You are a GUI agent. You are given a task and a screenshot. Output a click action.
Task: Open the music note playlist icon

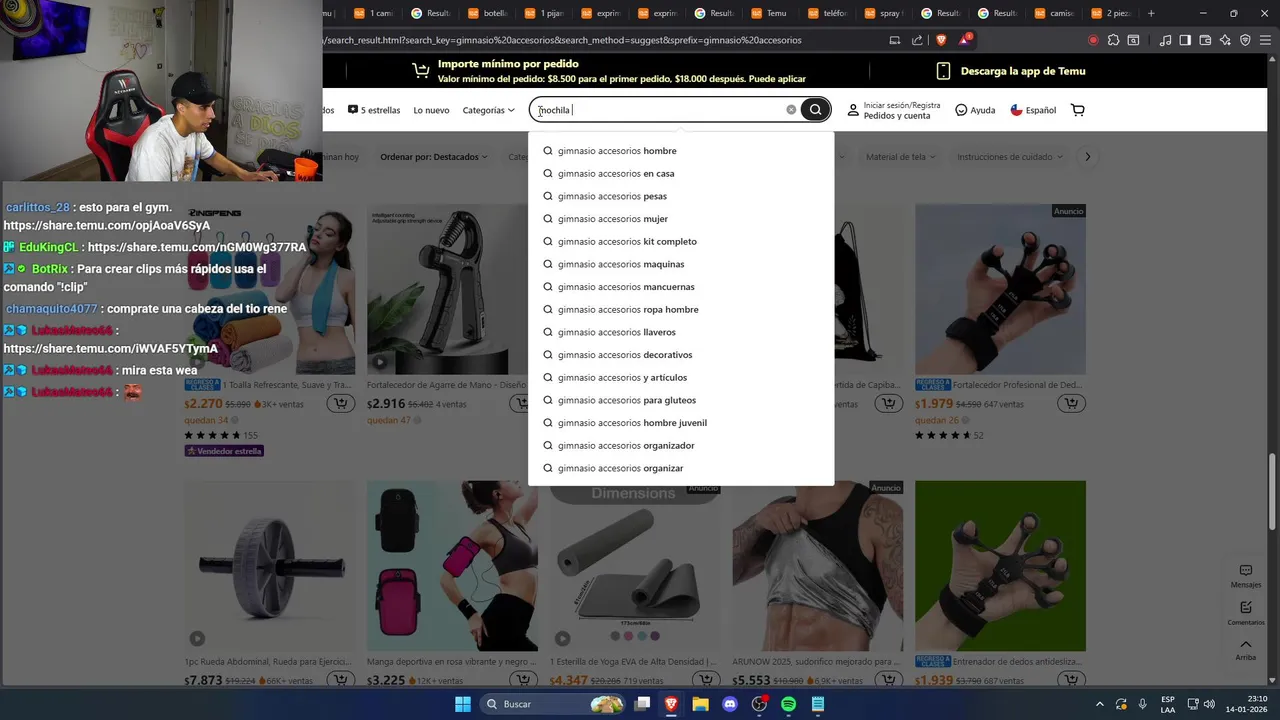coord(1165,40)
